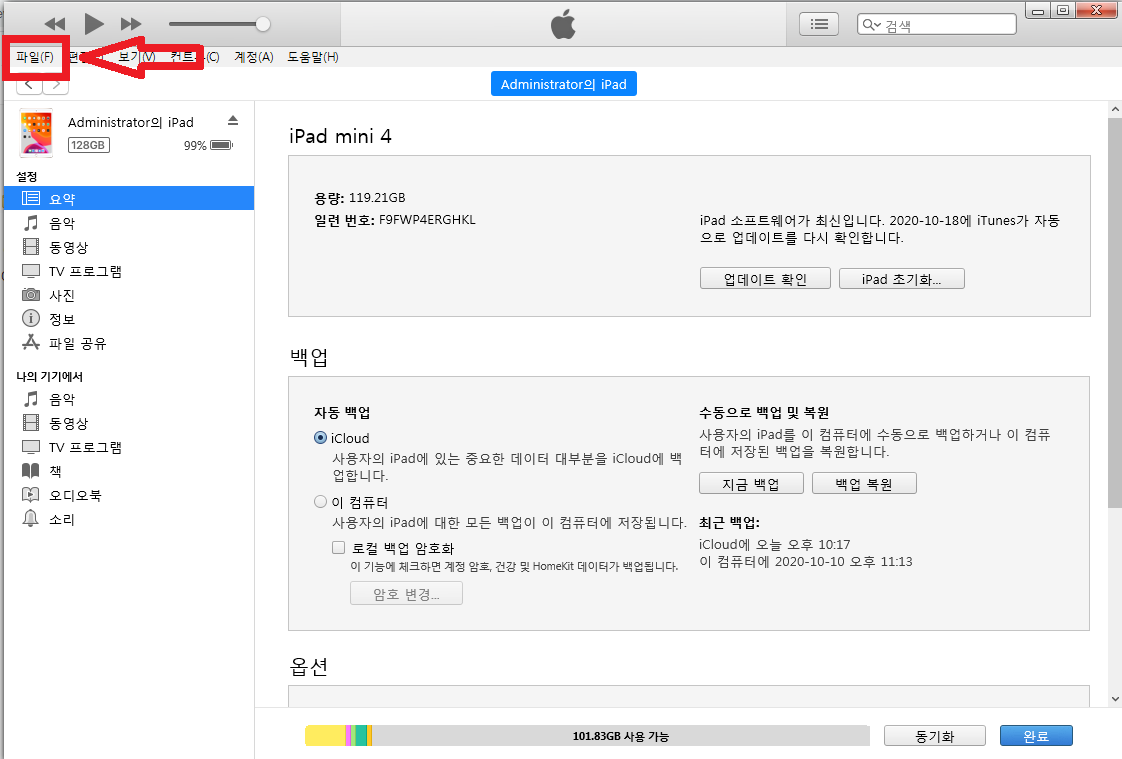Open the 파일(F) menu
The image size is (1122, 759).
(x=35, y=57)
